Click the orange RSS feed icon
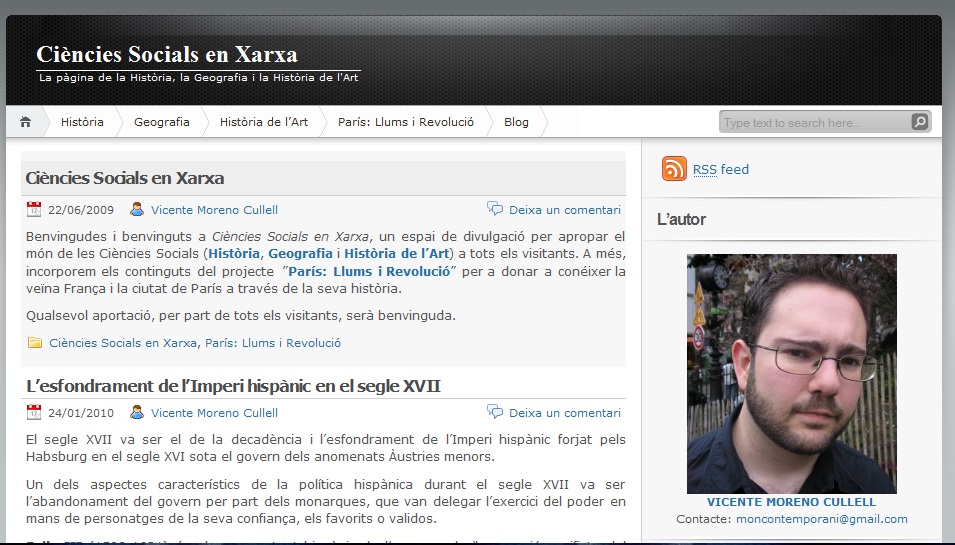The height and width of the screenshot is (545, 955). [674, 169]
